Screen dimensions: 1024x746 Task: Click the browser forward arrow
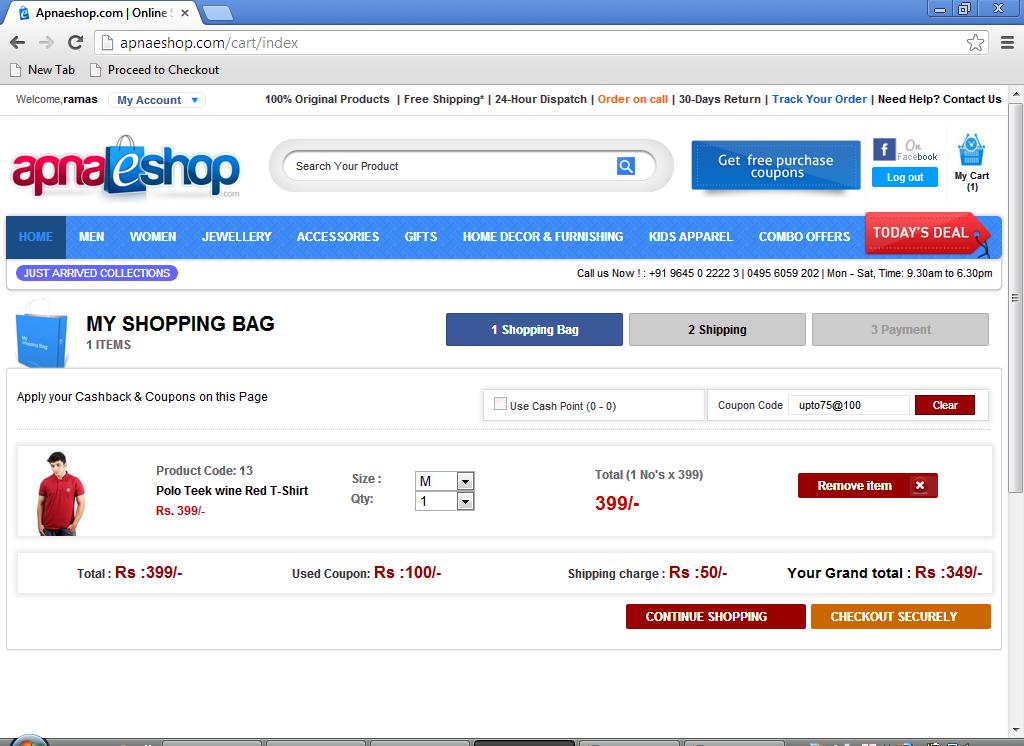46,42
